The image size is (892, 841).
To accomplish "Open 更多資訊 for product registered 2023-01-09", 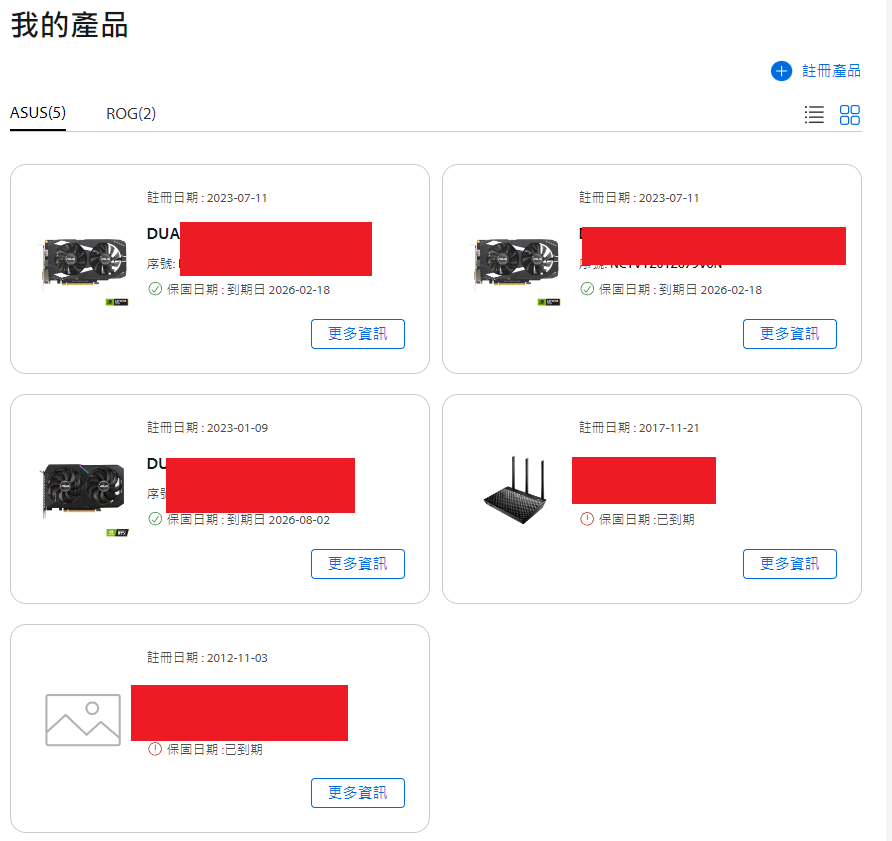I will click(x=358, y=564).
